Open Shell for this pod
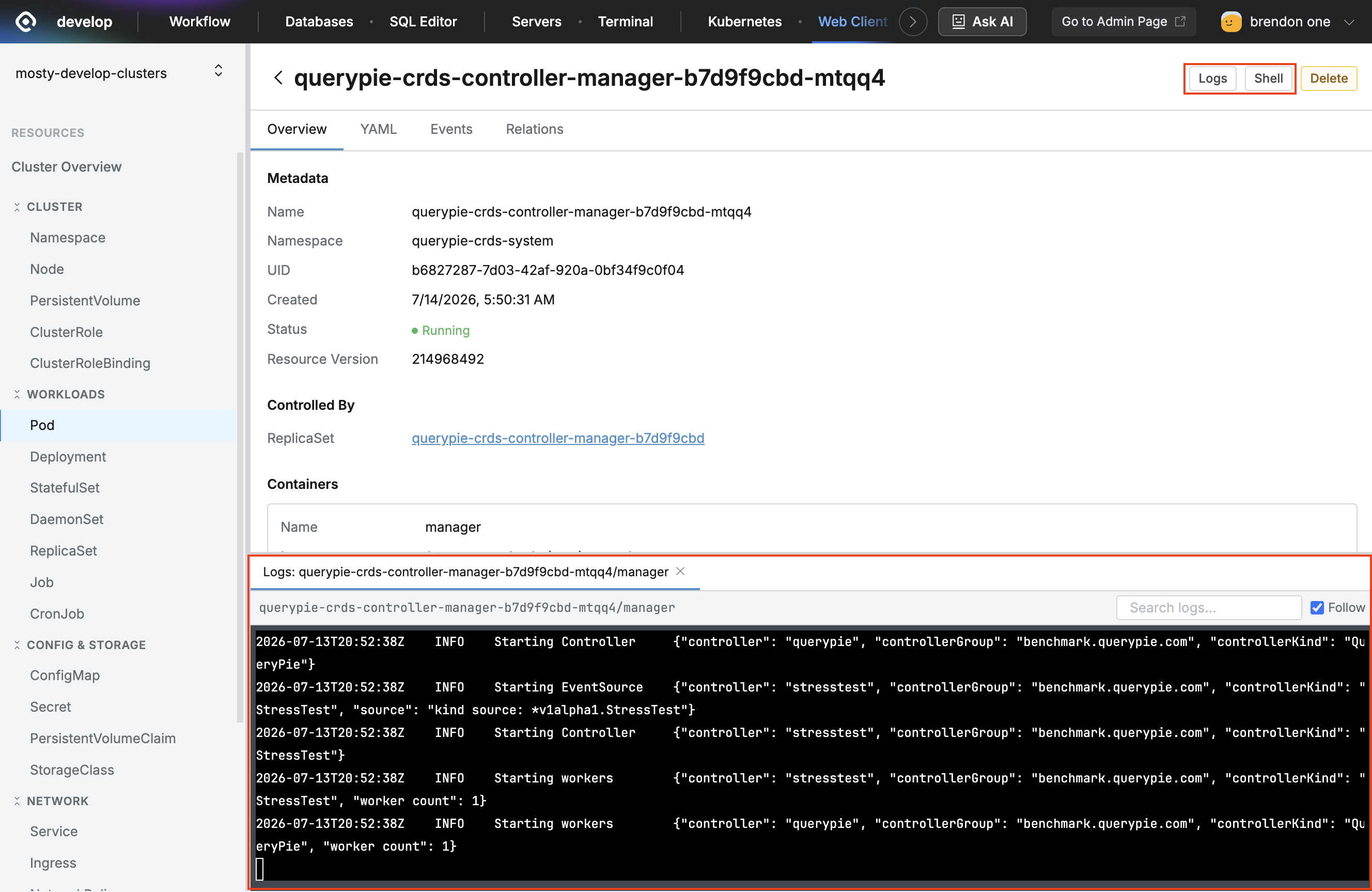 1268,79
